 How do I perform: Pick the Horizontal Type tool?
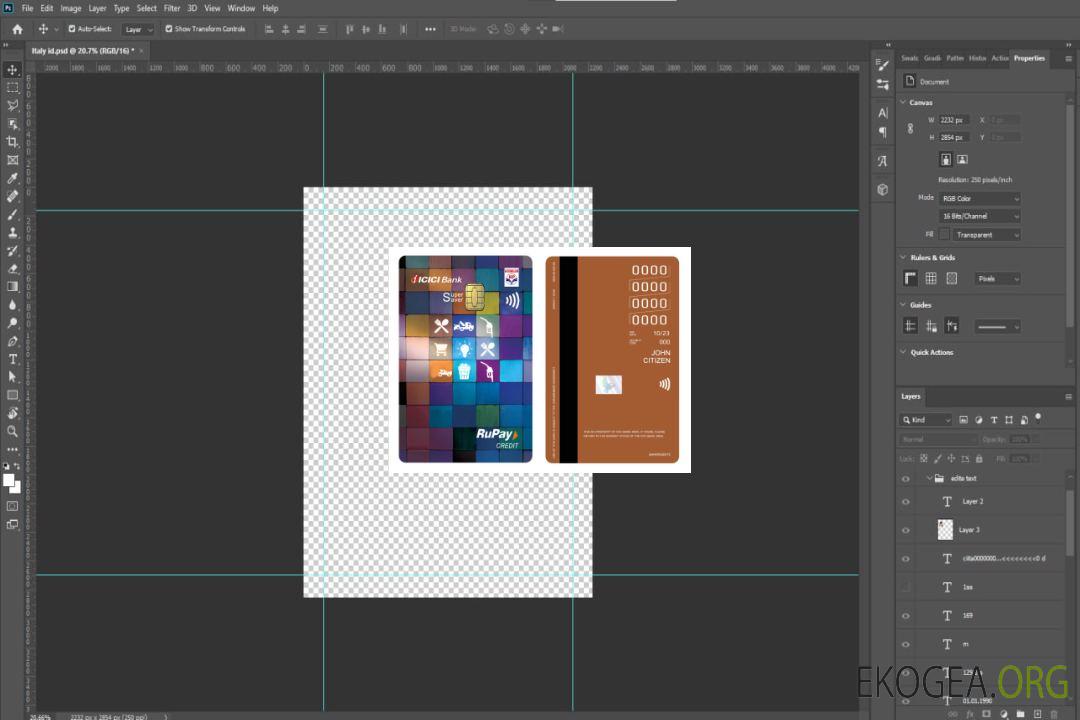pos(13,359)
